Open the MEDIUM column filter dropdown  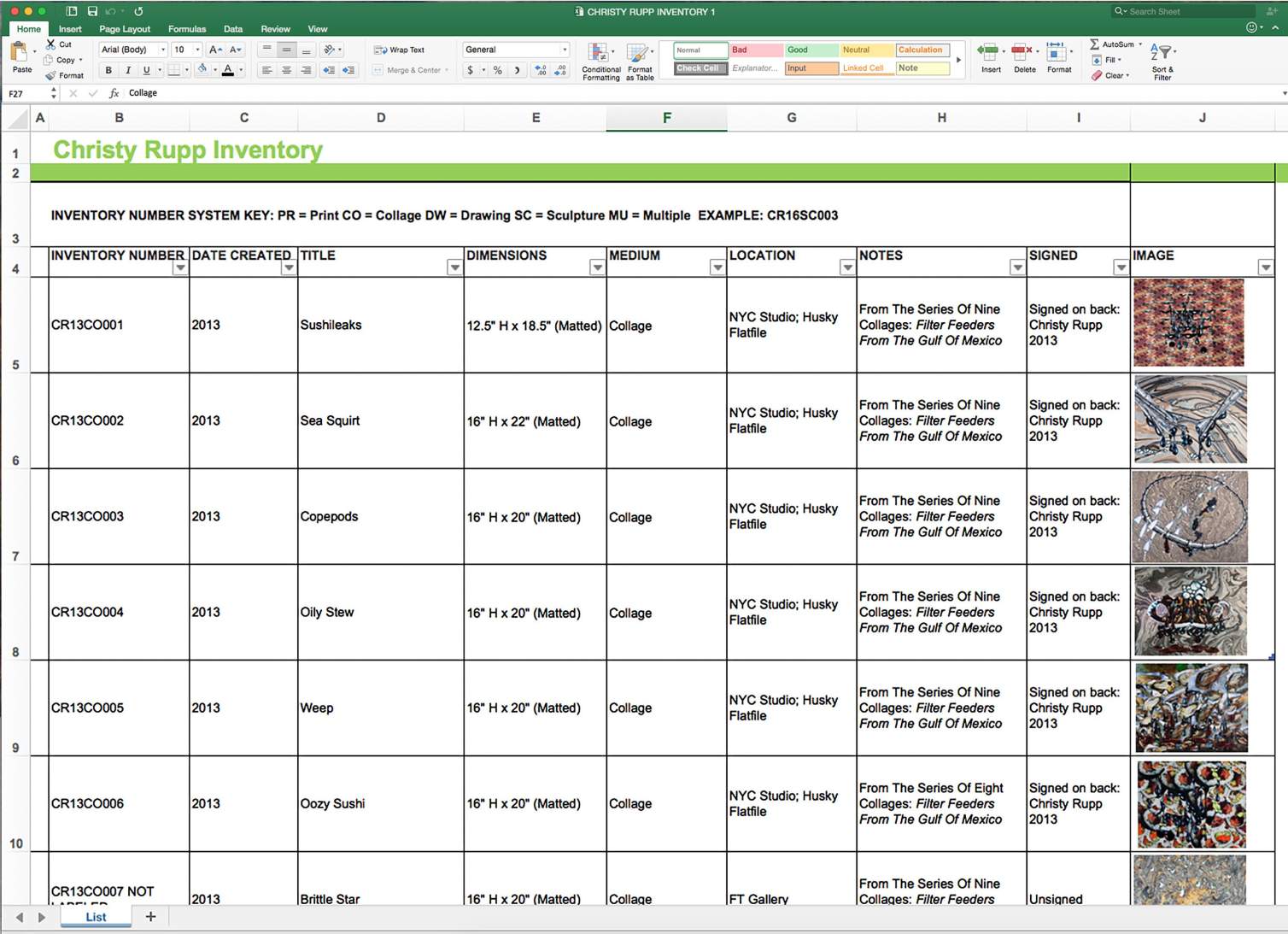(x=717, y=267)
